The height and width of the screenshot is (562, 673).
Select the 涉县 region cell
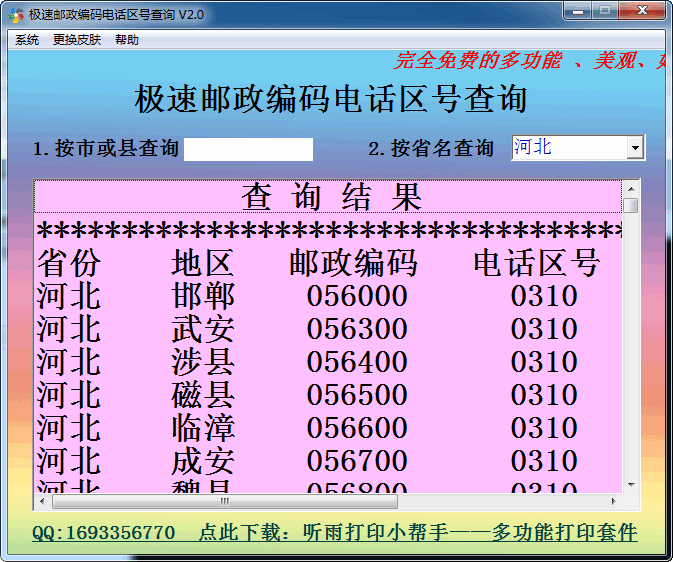(203, 362)
